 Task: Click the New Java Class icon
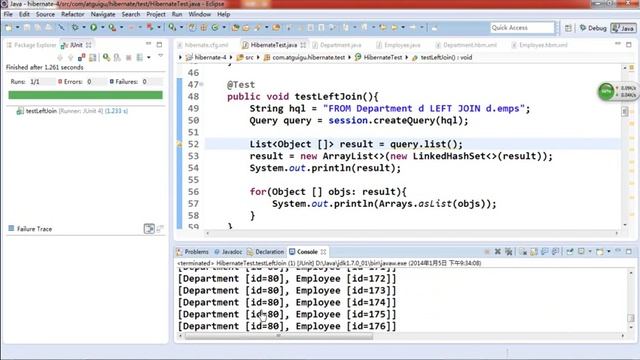214,27
